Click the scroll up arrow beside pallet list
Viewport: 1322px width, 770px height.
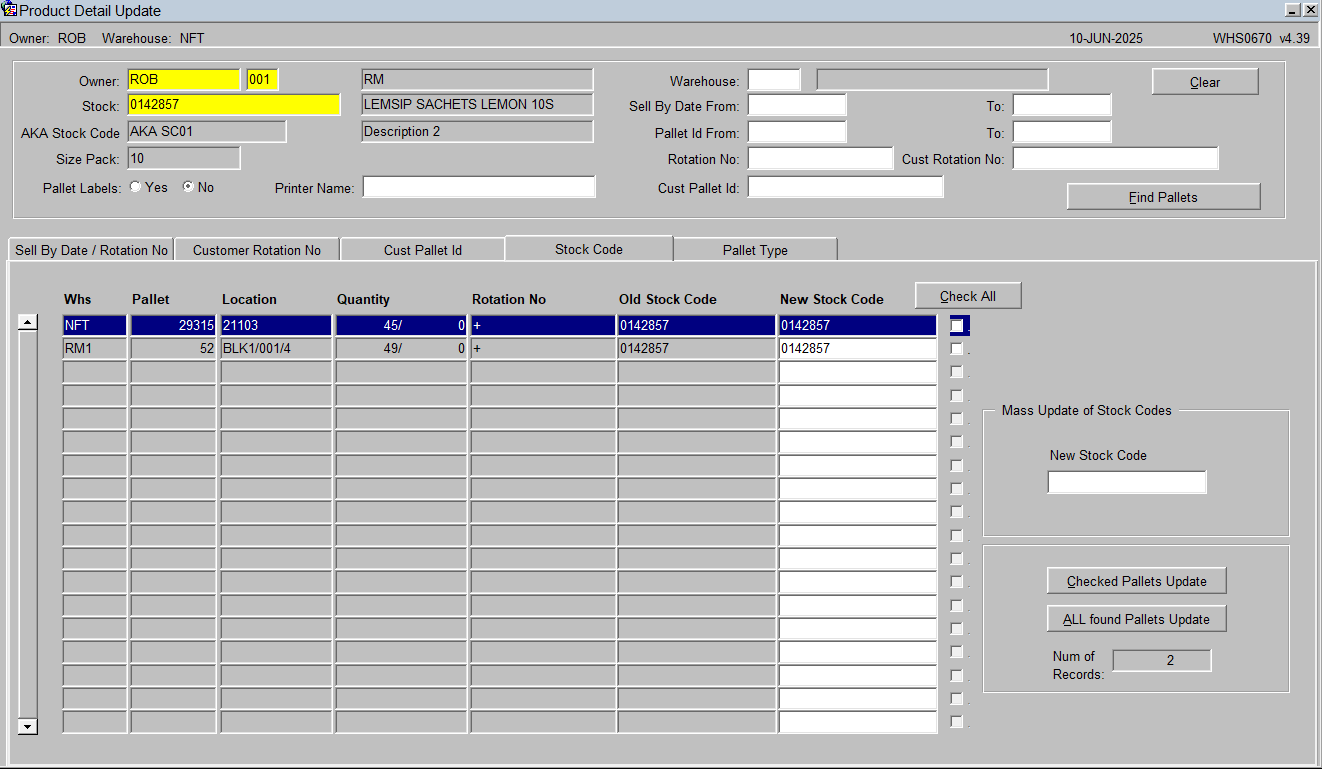[x=28, y=322]
